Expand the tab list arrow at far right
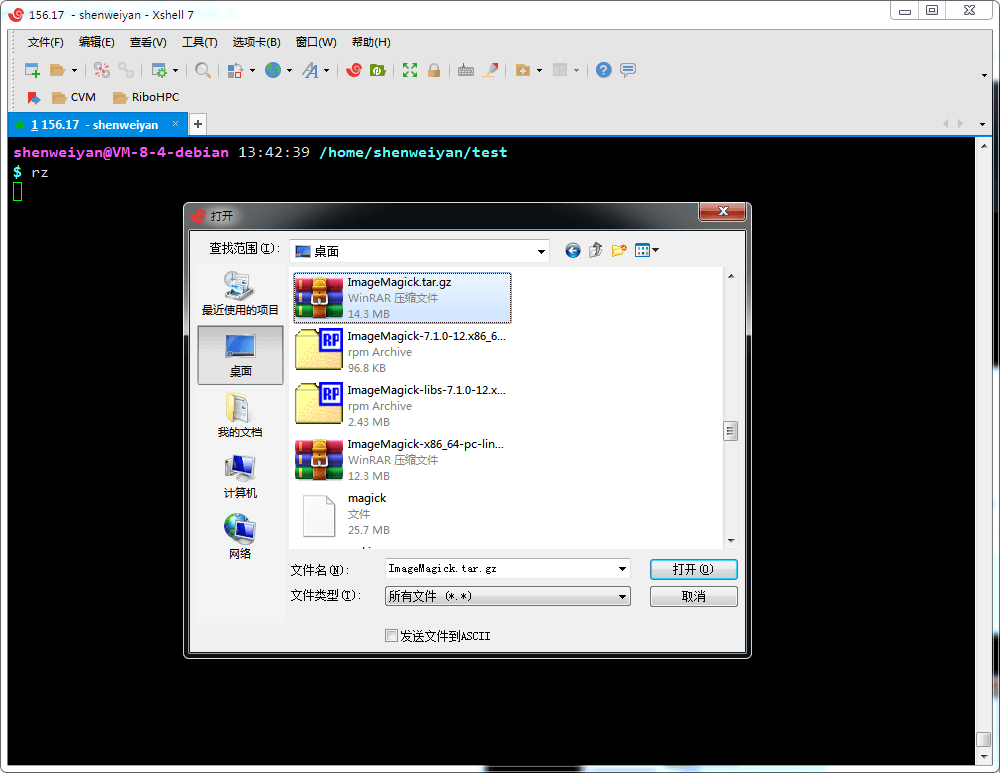 pyautogui.click(x=982, y=124)
